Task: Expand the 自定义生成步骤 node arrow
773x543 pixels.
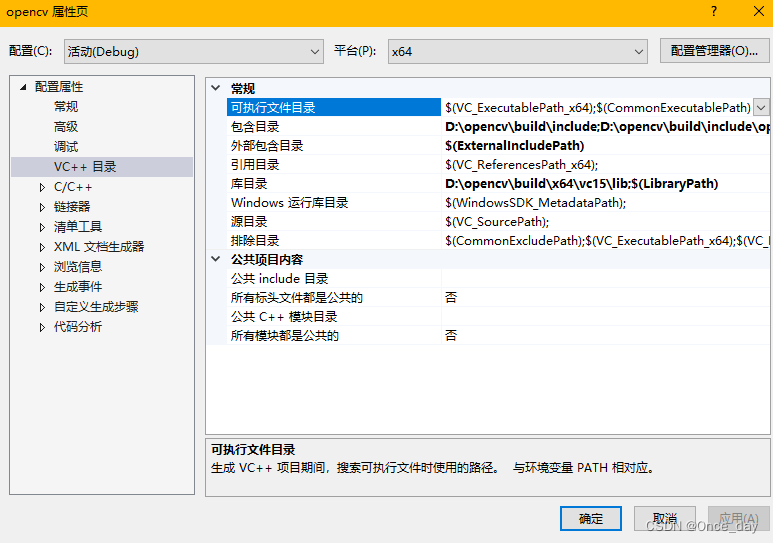Action: (x=42, y=307)
